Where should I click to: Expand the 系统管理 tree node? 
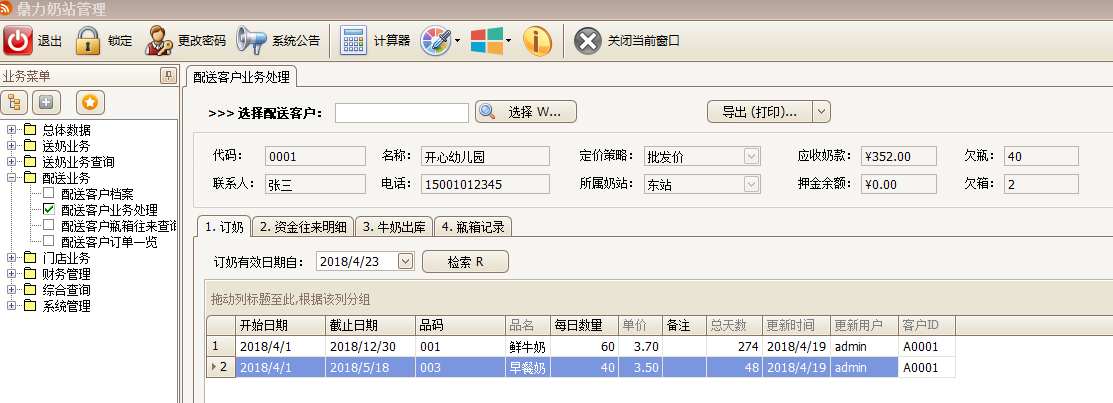[x=11, y=306]
